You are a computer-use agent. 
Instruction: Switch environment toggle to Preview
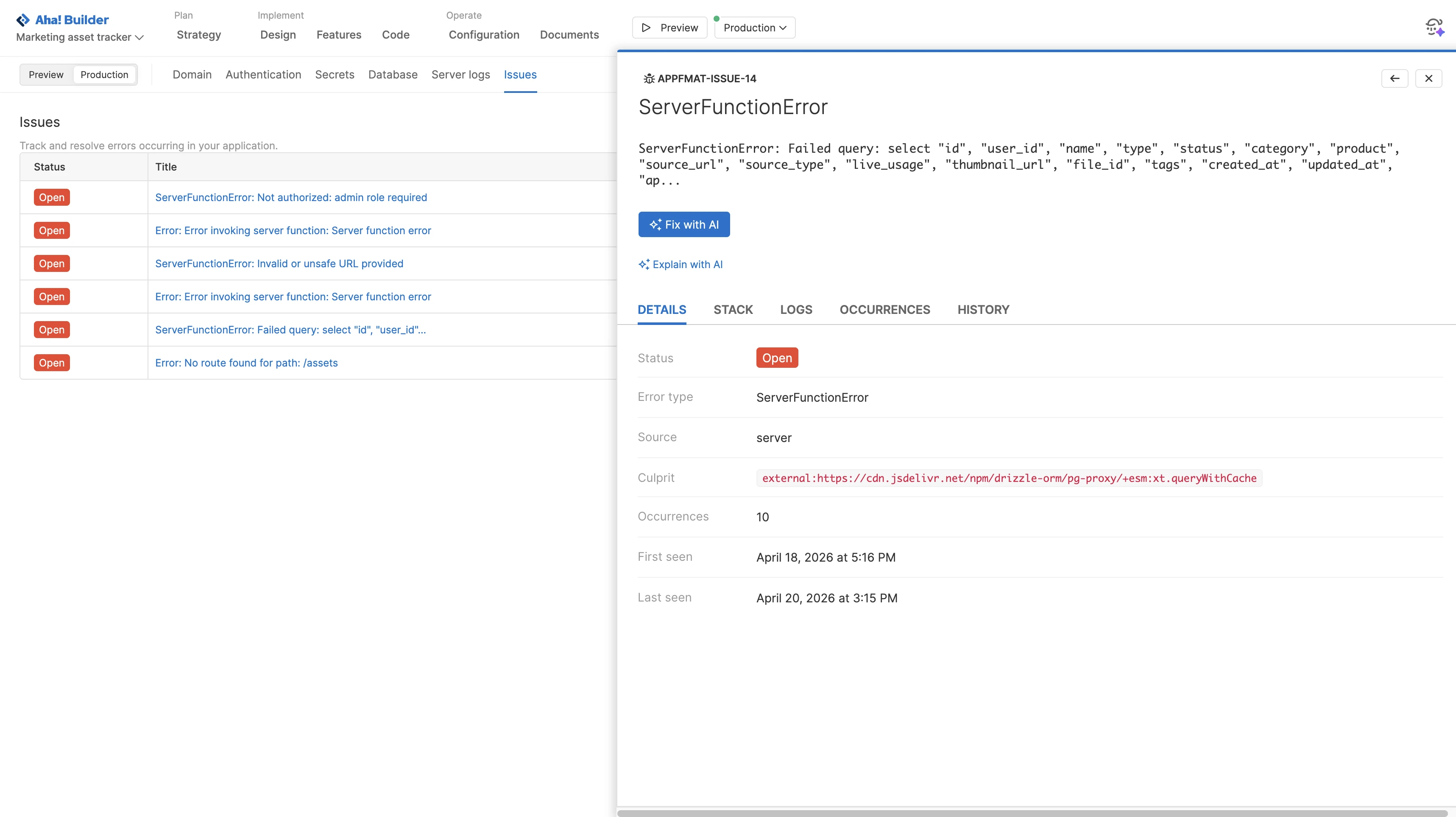tap(46, 74)
